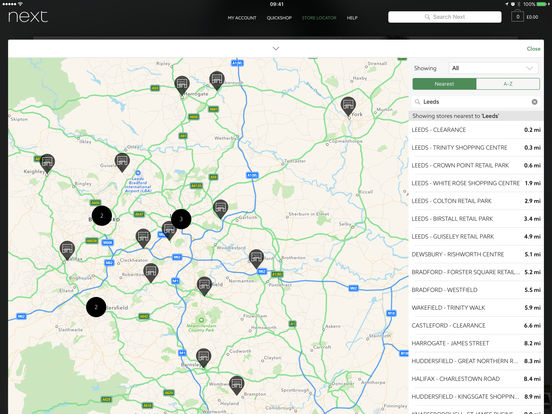Select Bradford - Forster Square Retail store
Viewport: 552px width, 414px height.
pyautogui.click(x=476, y=272)
